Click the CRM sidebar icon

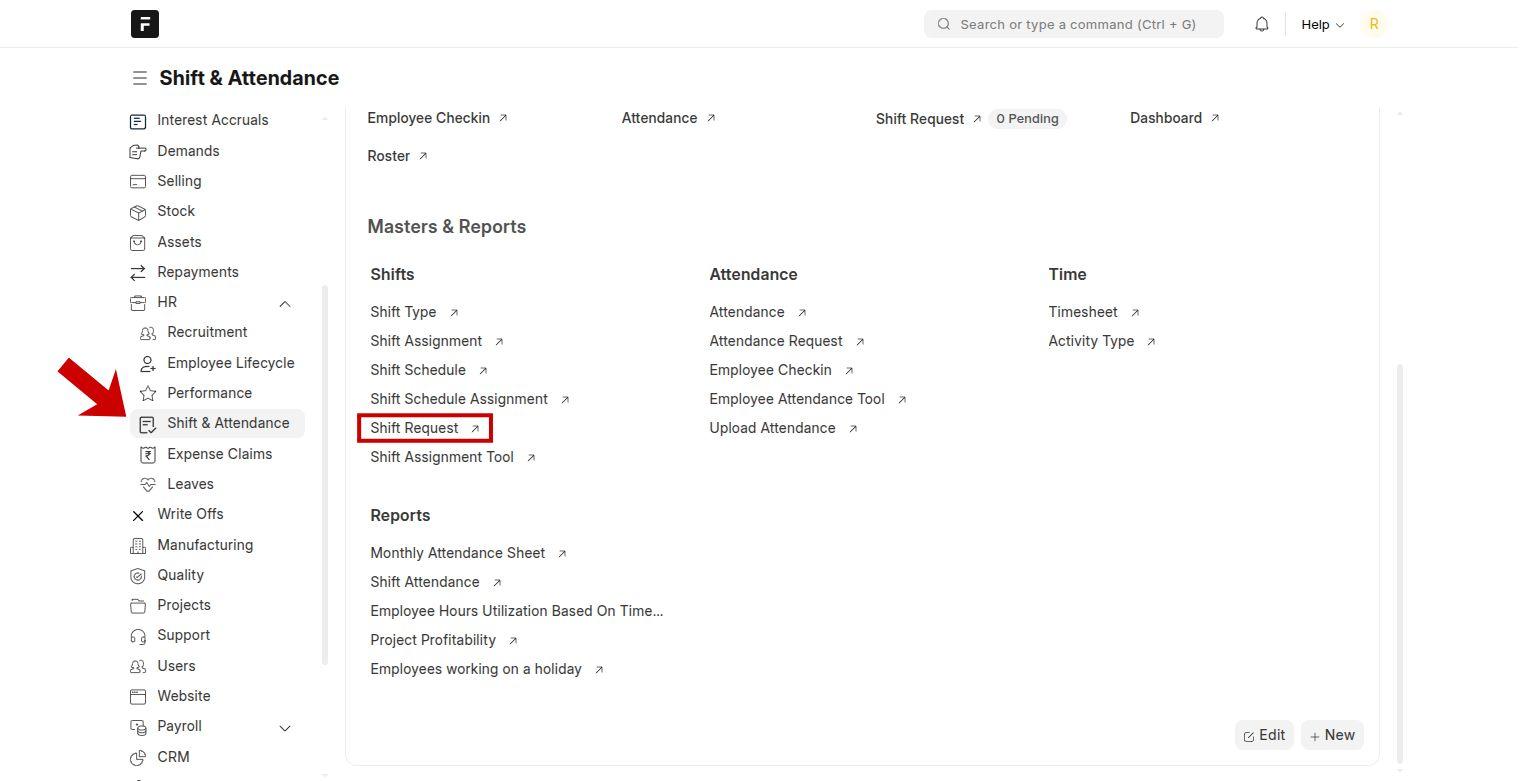point(138,757)
